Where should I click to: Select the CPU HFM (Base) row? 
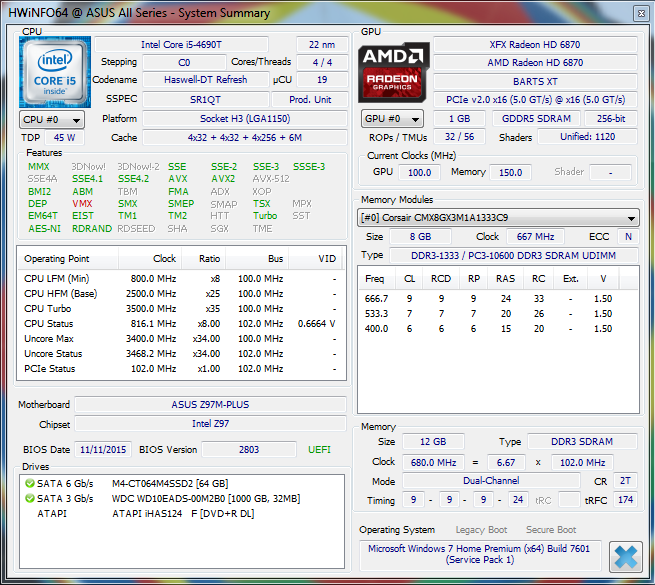tap(182, 294)
